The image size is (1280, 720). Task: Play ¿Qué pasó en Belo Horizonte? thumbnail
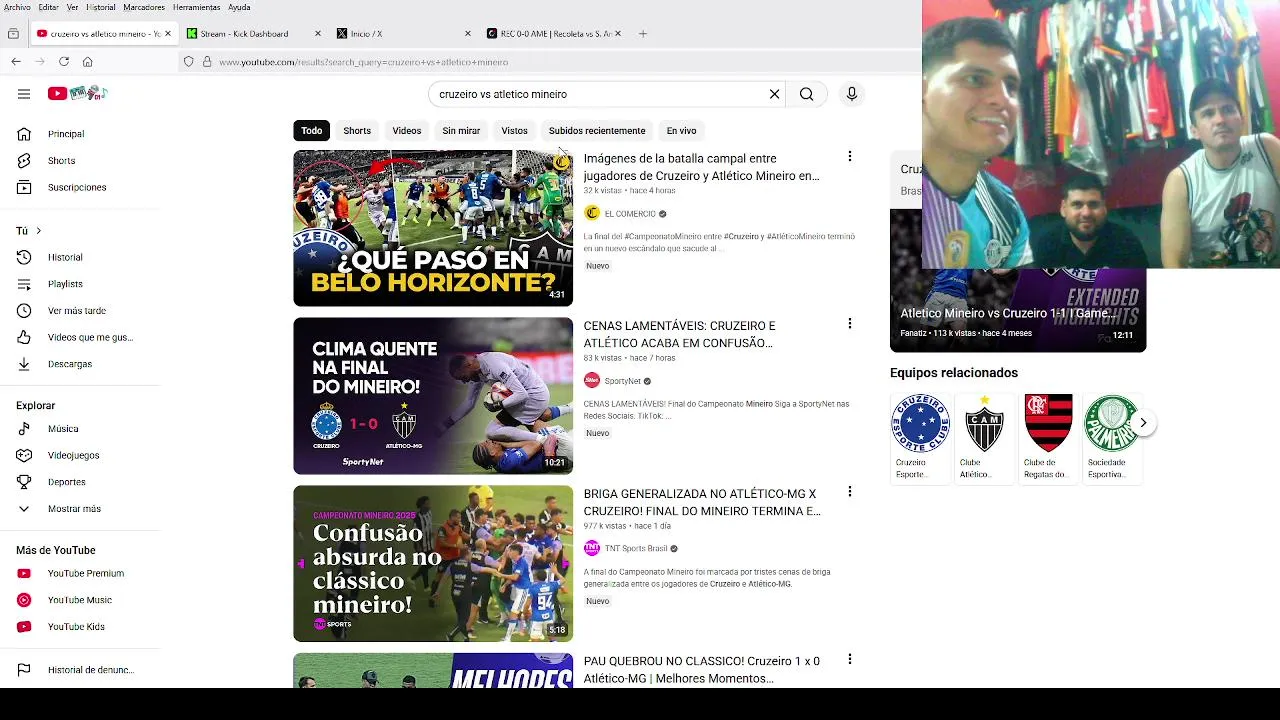pyautogui.click(x=433, y=229)
